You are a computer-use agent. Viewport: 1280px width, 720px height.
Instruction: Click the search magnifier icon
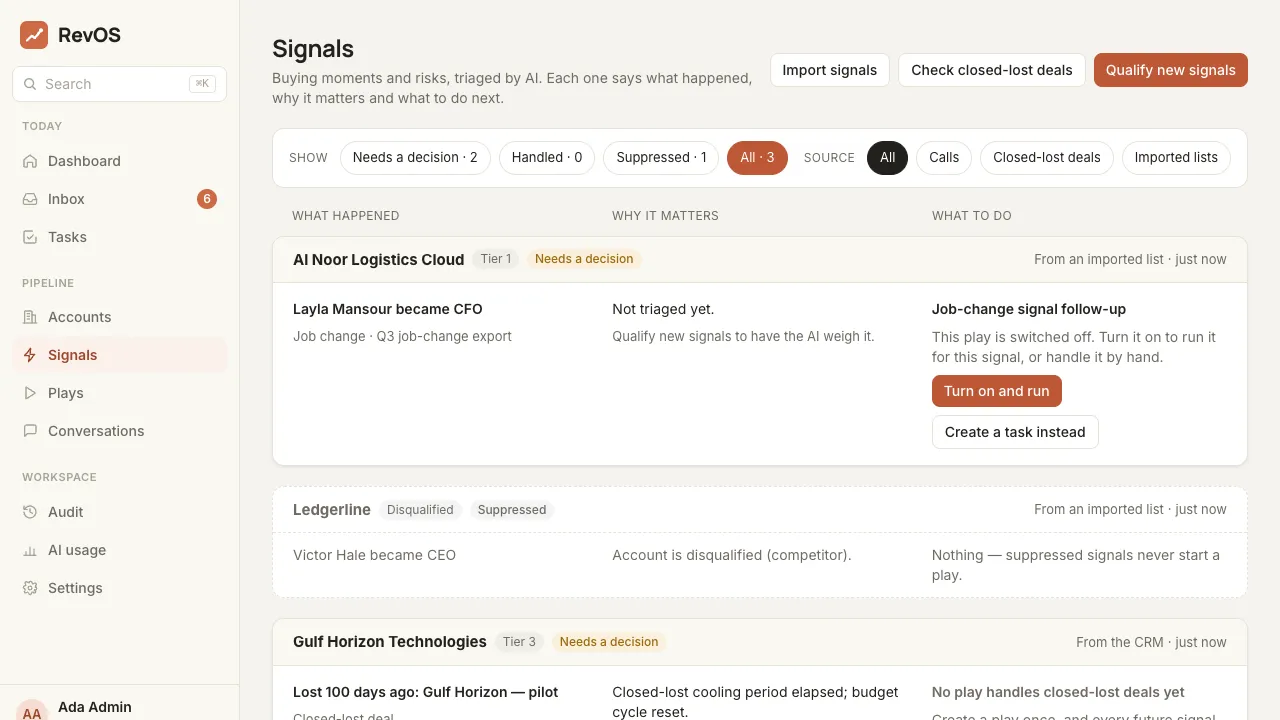pos(30,84)
